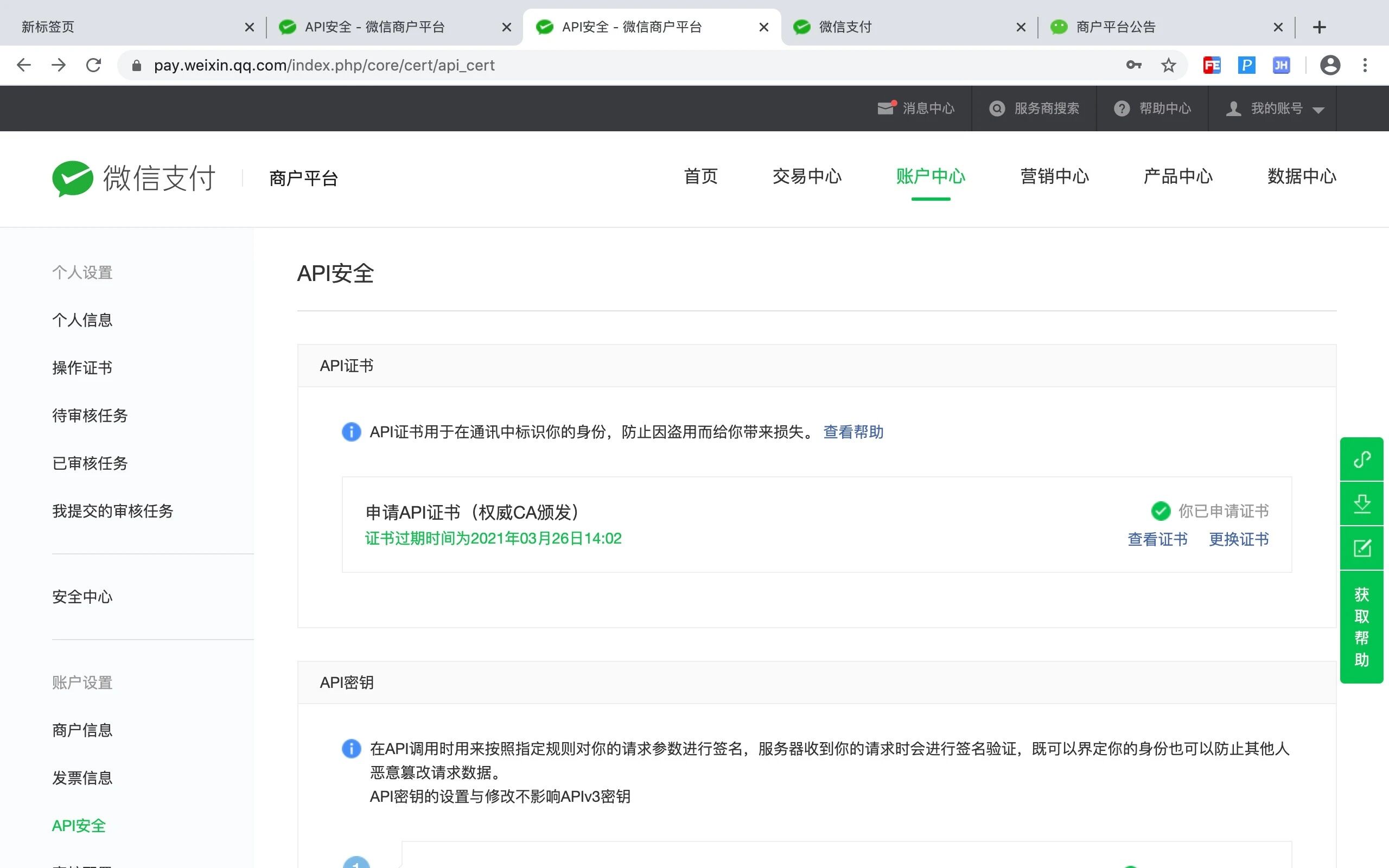
Task: Click the 更换证书 link
Action: click(1239, 539)
